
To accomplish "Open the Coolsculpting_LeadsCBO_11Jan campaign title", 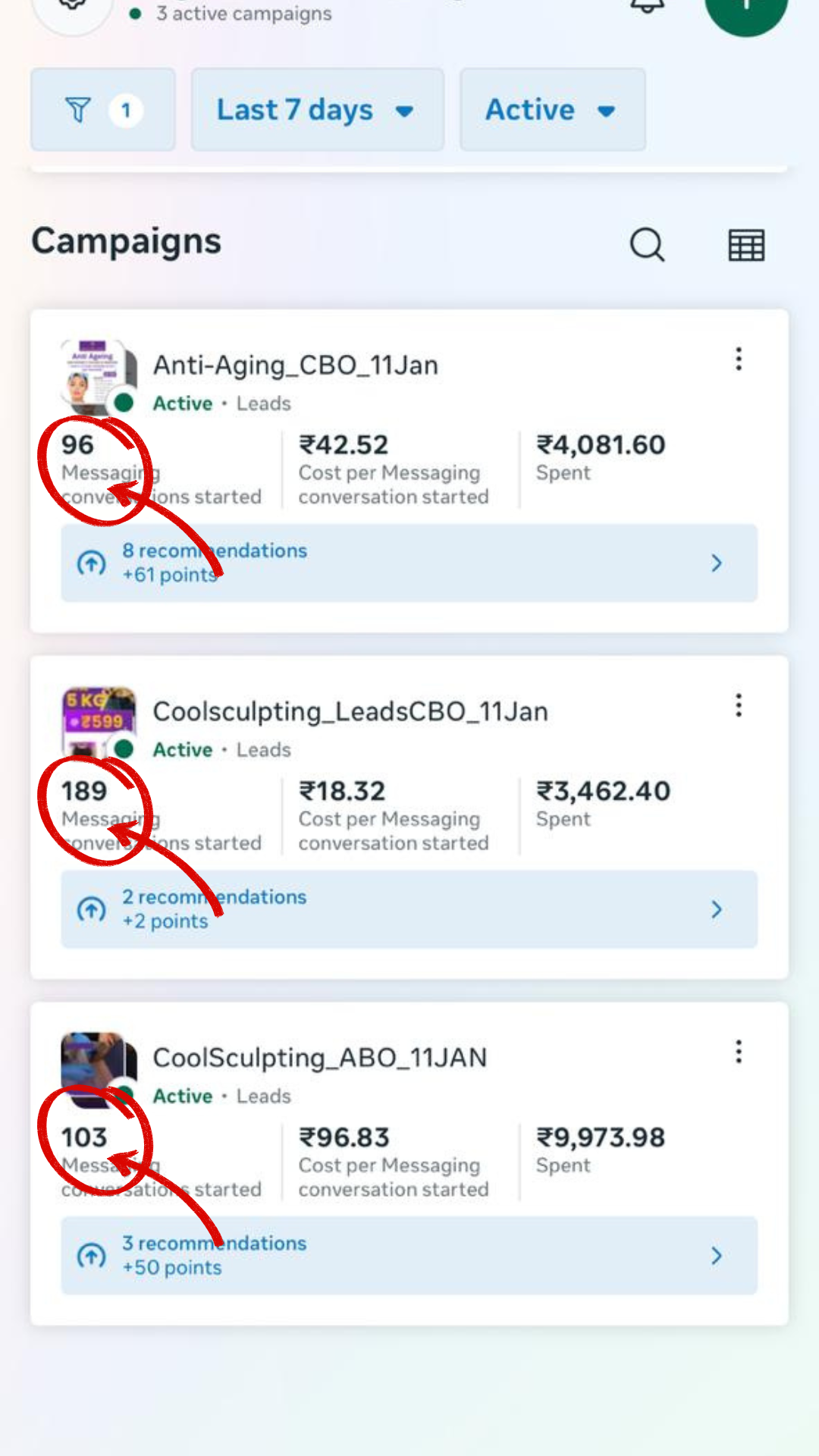I will 350,712.
